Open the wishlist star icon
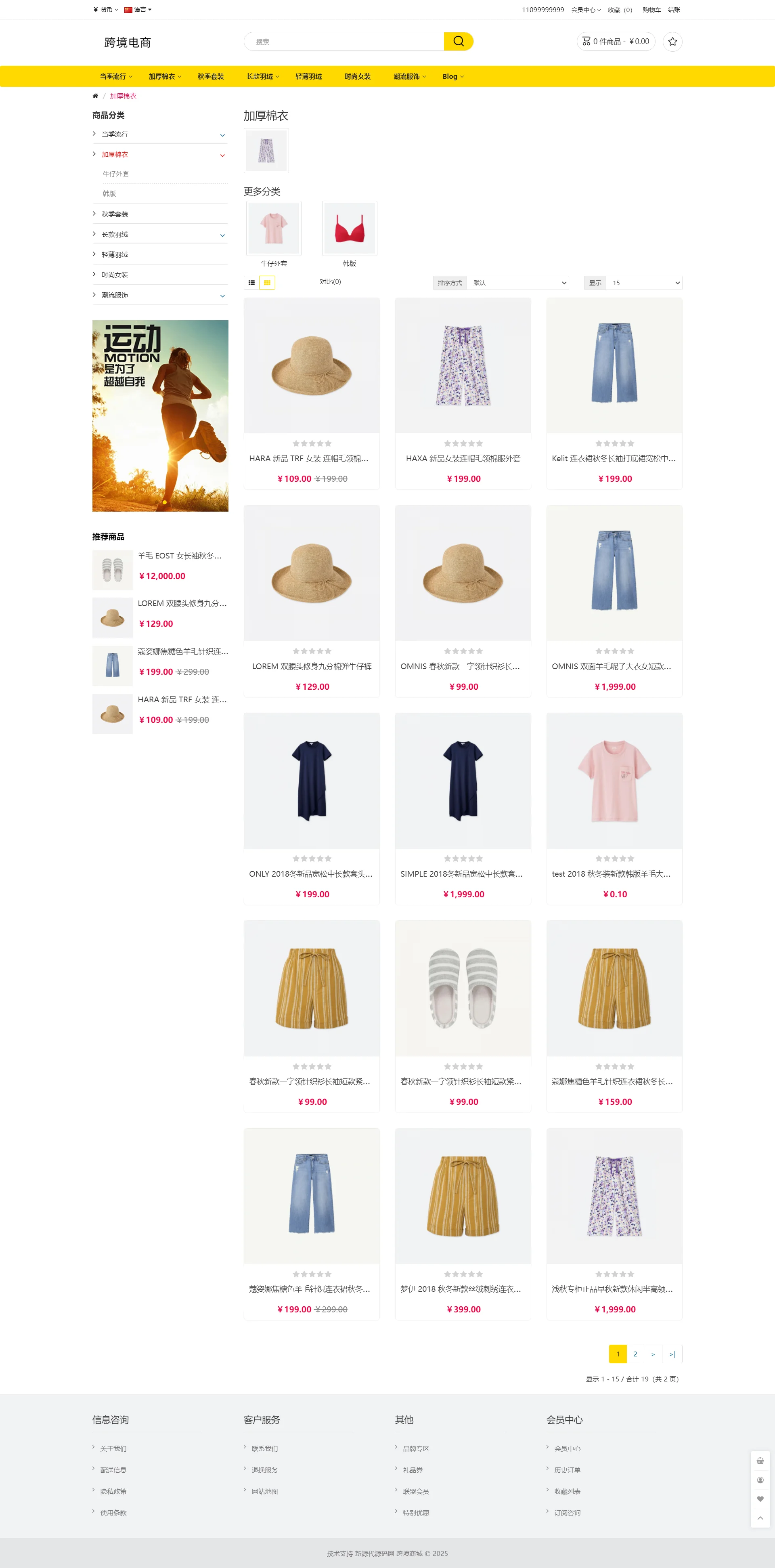Viewport: 775px width, 1568px height. point(672,42)
